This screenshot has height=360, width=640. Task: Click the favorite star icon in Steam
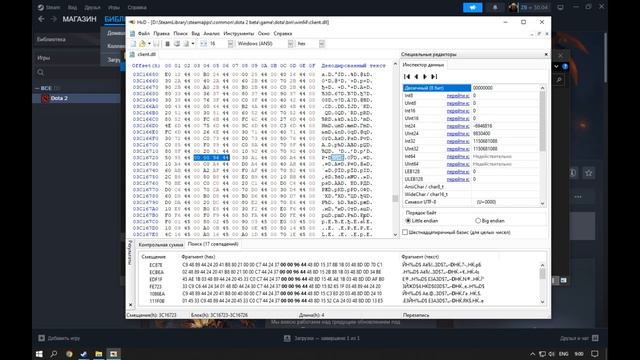click(x=588, y=173)
